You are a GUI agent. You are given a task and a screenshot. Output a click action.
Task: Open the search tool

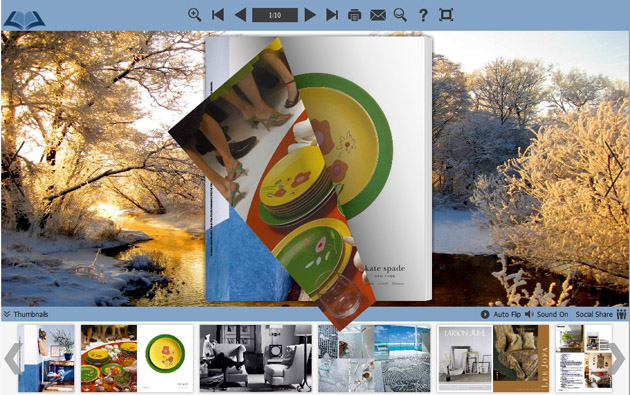click(x=400, y=15)
